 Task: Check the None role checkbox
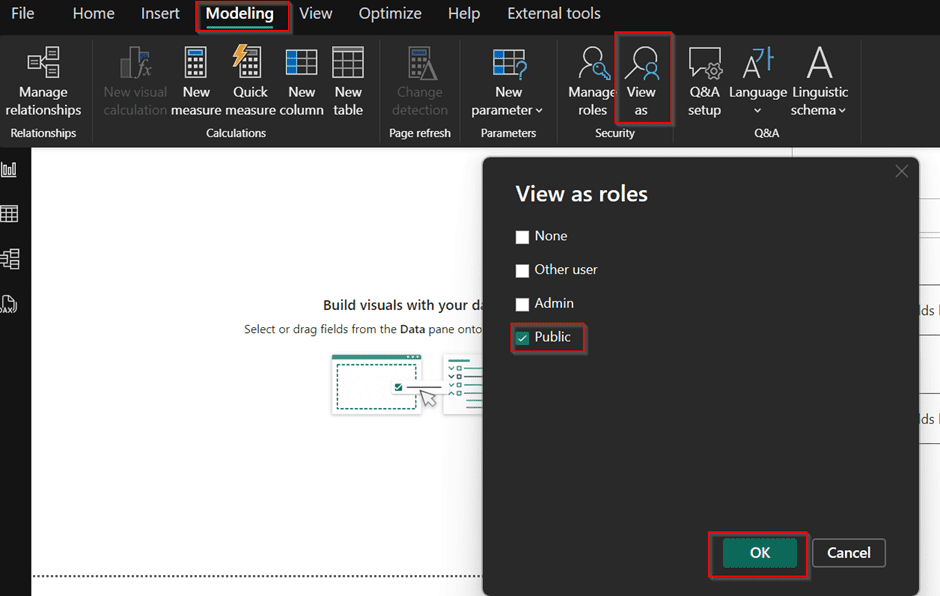[522, 237]
